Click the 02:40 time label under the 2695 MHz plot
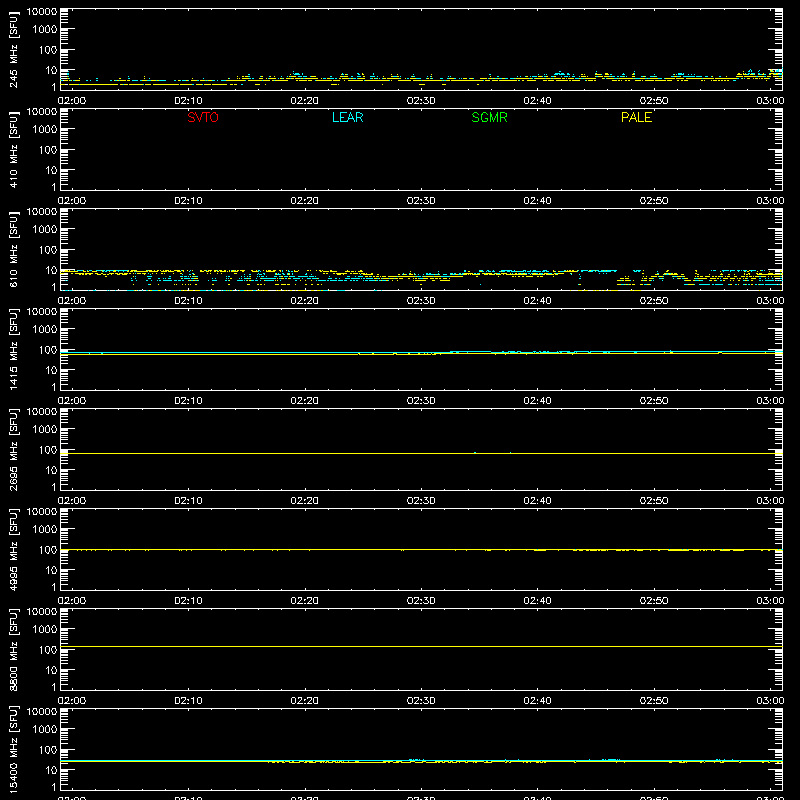Screen dimensions: 800x800 click(537, 501)
